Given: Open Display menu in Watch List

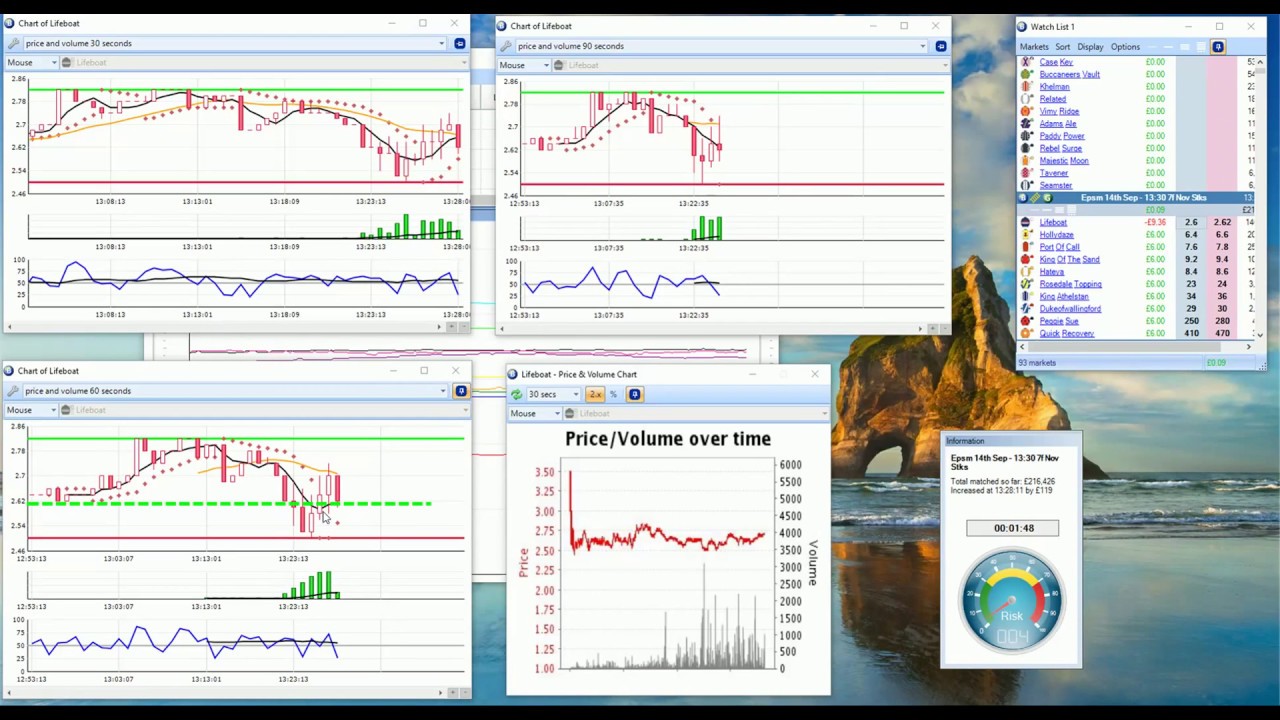Looking at the screenshot, I should (1090, 47).
